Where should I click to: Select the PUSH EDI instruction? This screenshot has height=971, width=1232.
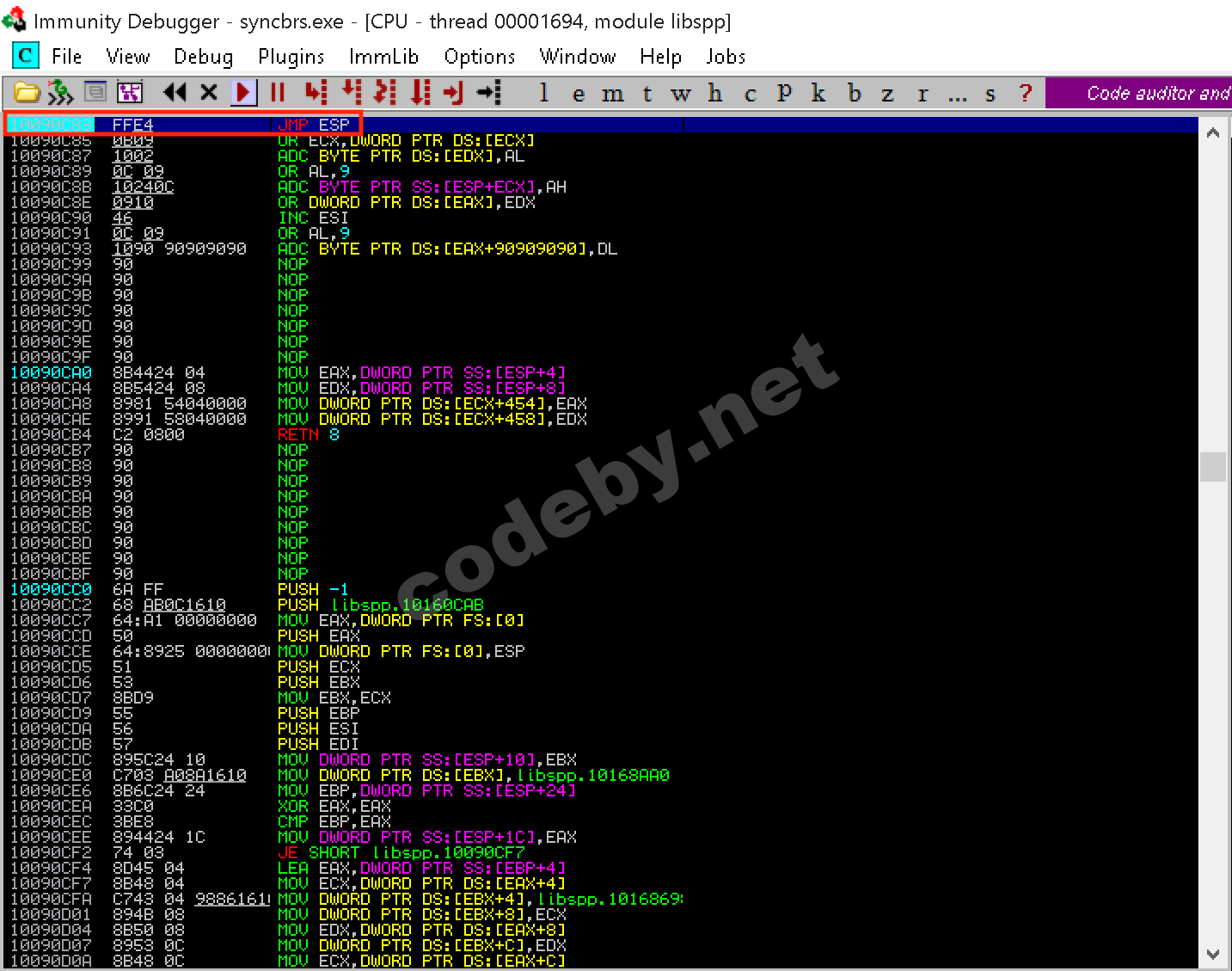tap(318, 745)
